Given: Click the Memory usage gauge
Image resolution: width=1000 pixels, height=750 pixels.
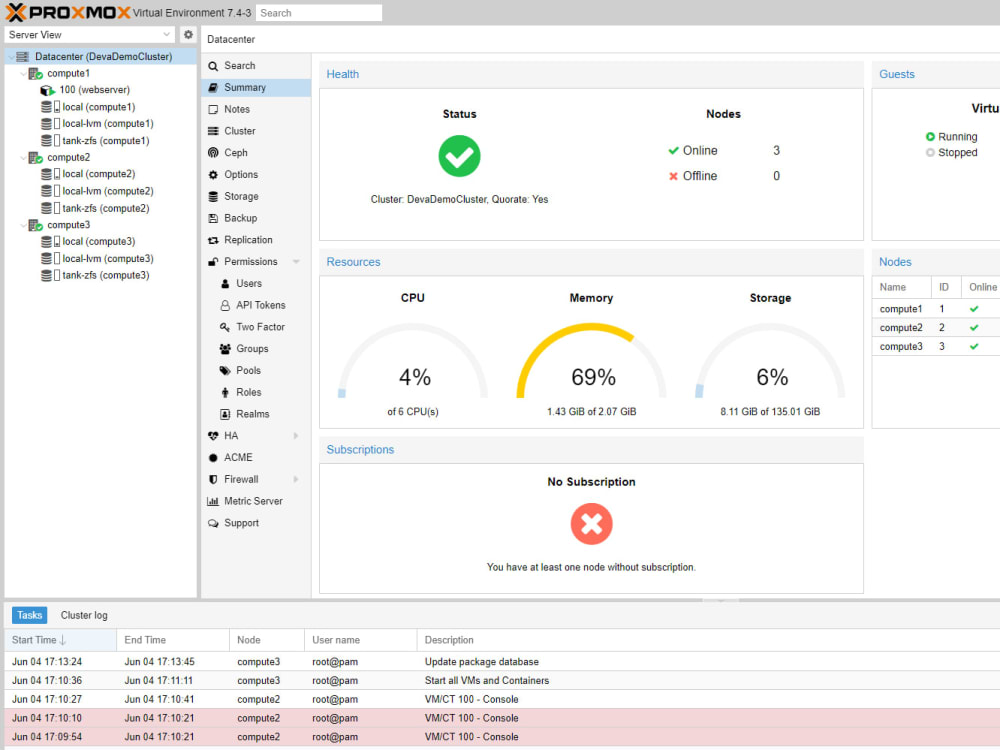Looking at the screenshot, I should (592, 361).
